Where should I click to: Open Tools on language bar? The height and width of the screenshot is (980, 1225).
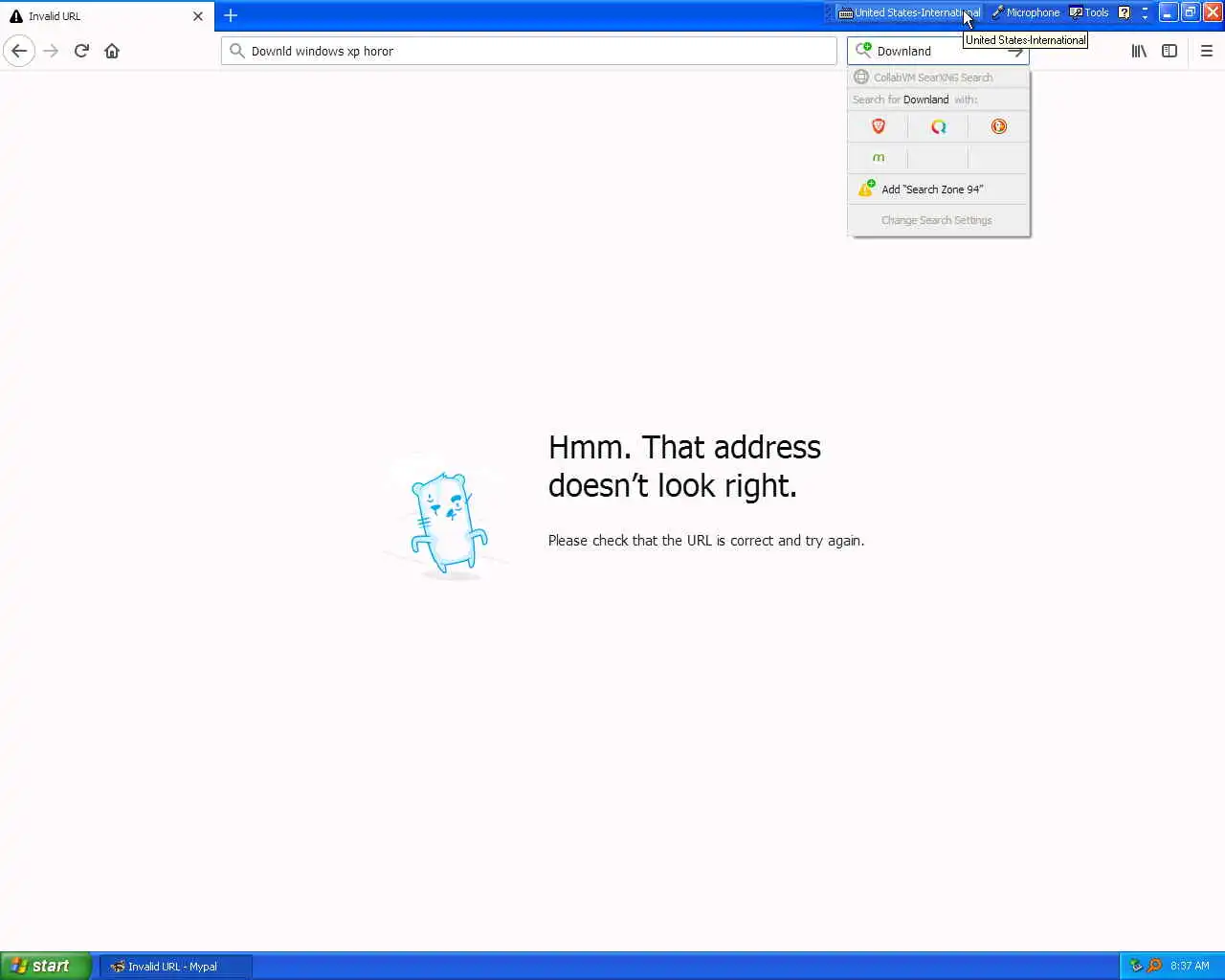pyautogui.click(x=1089, y=12)
